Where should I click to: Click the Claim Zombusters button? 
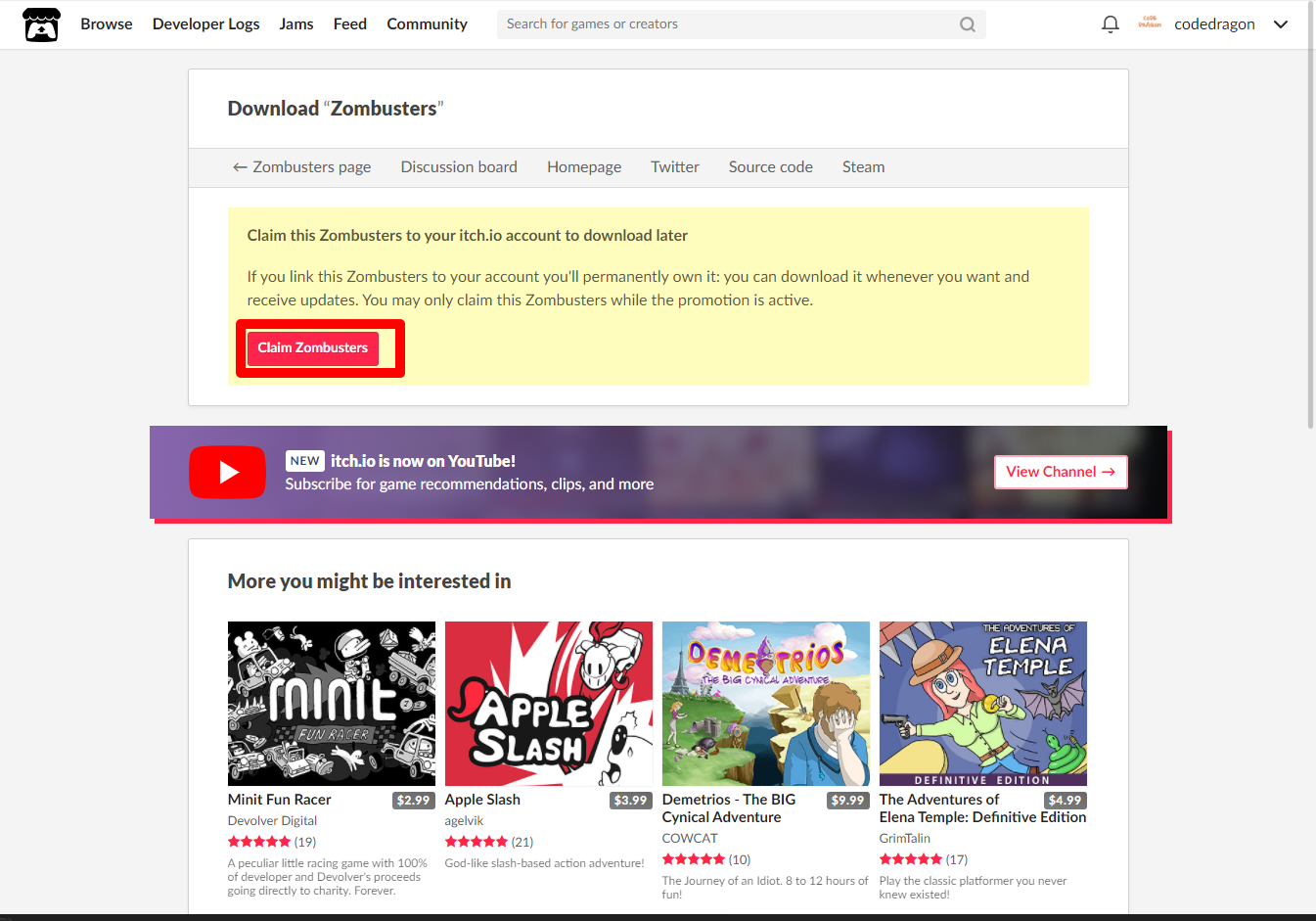[x=313, y=348]
